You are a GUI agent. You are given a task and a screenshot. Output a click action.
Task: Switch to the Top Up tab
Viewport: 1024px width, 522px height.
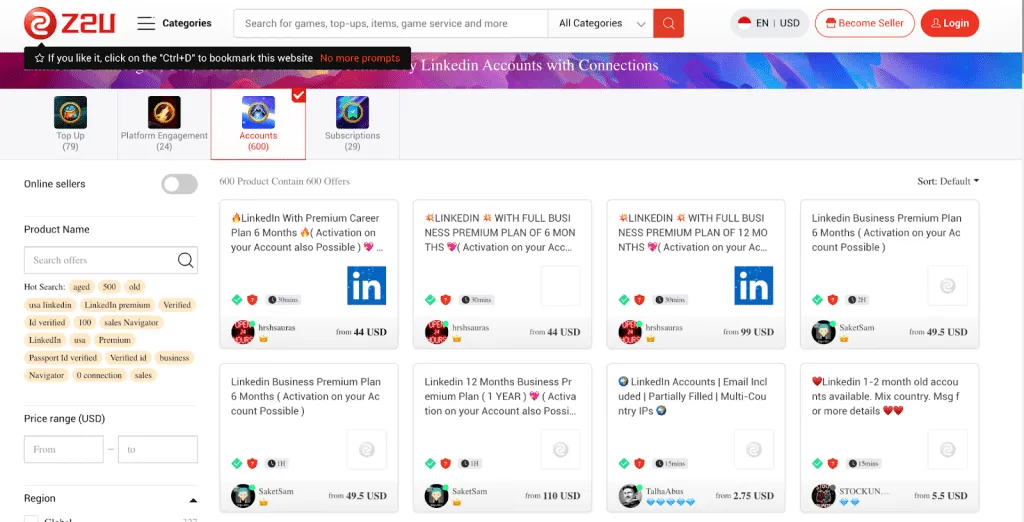71,124
